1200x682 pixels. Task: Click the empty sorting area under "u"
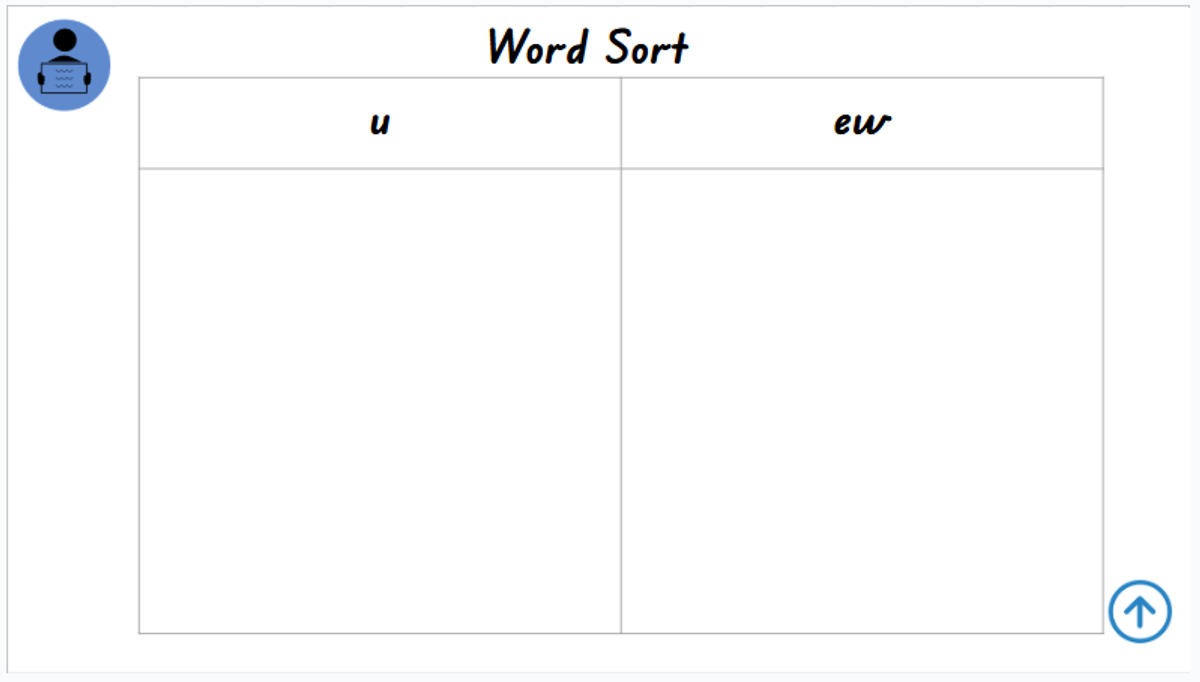tap(380, 400)
